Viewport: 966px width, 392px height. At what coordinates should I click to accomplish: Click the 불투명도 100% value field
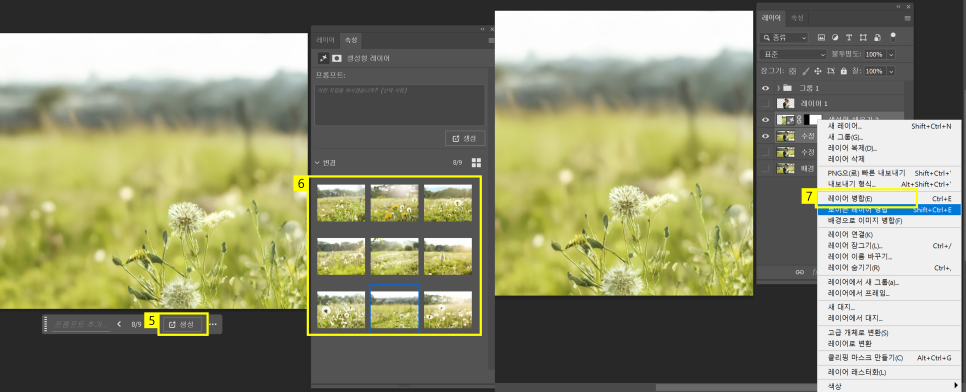(x=875, y=54)
